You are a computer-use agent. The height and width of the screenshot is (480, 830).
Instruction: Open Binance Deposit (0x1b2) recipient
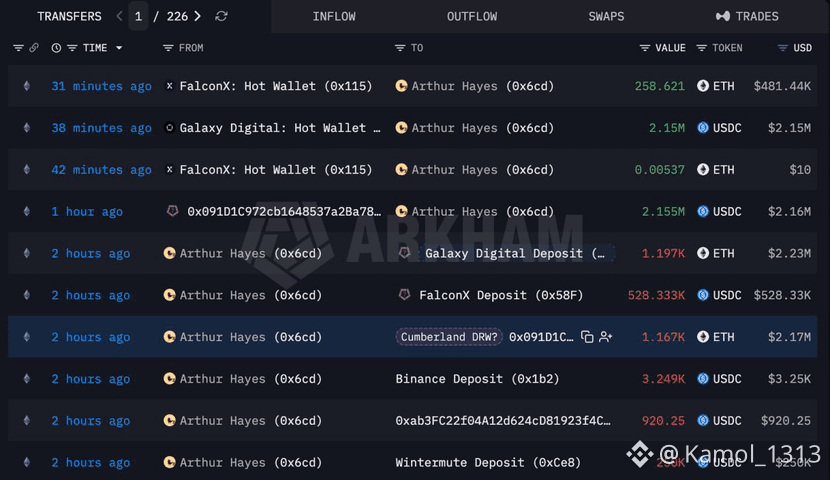coord(477,379)
